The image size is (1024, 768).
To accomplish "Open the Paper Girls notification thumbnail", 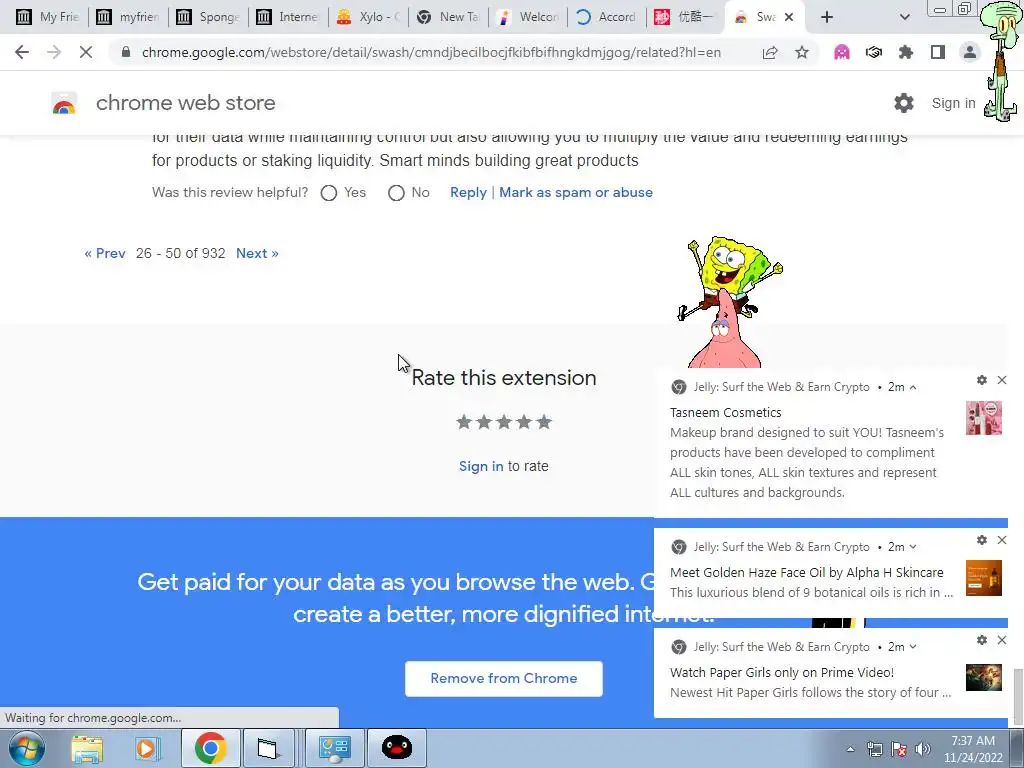I will 984,678.
